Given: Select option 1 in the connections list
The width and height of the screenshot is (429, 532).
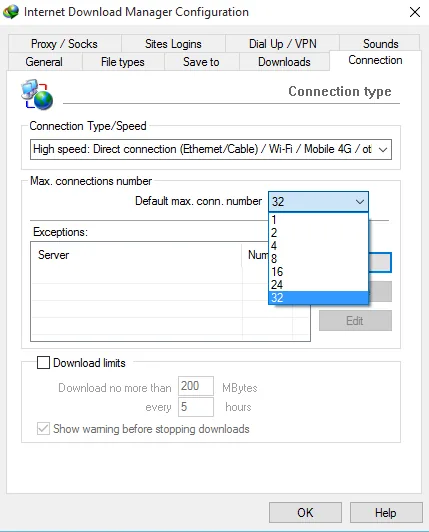Looking at the screenshot, I should coord(318,220).
